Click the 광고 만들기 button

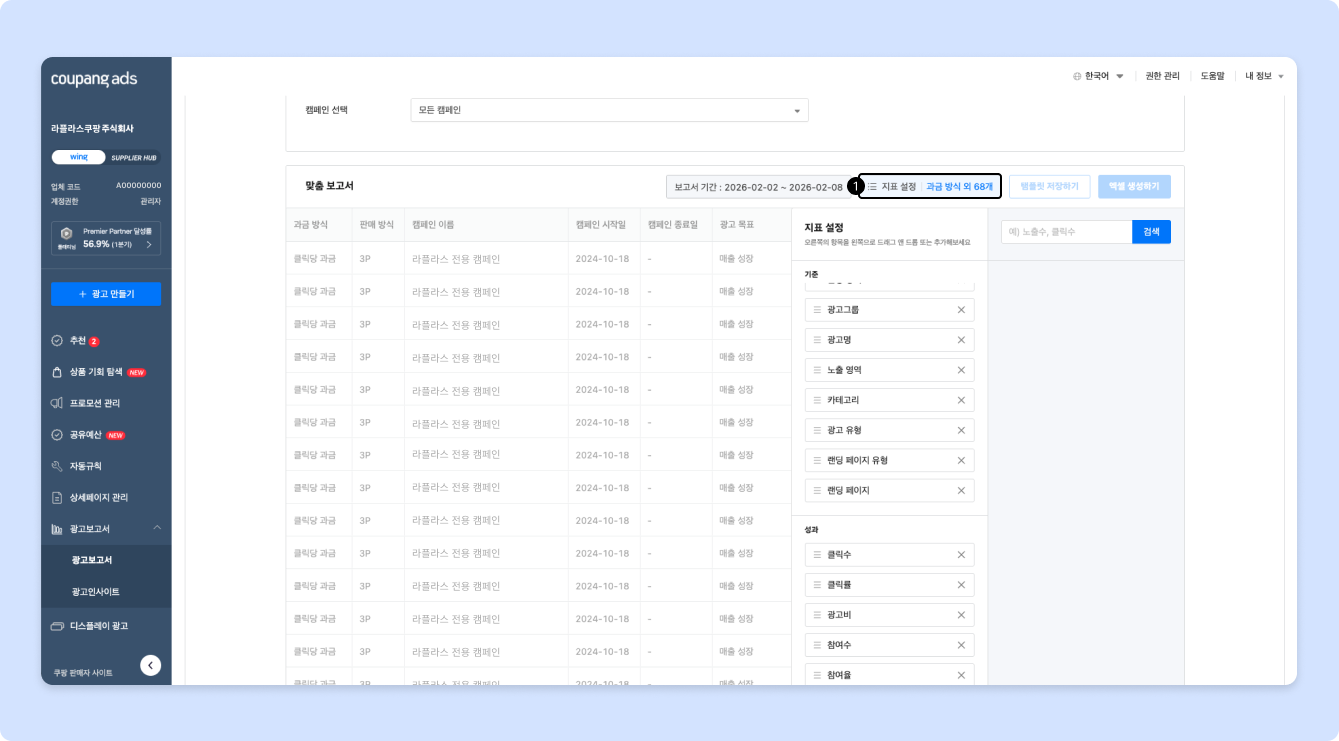click(x=106, y=294)
